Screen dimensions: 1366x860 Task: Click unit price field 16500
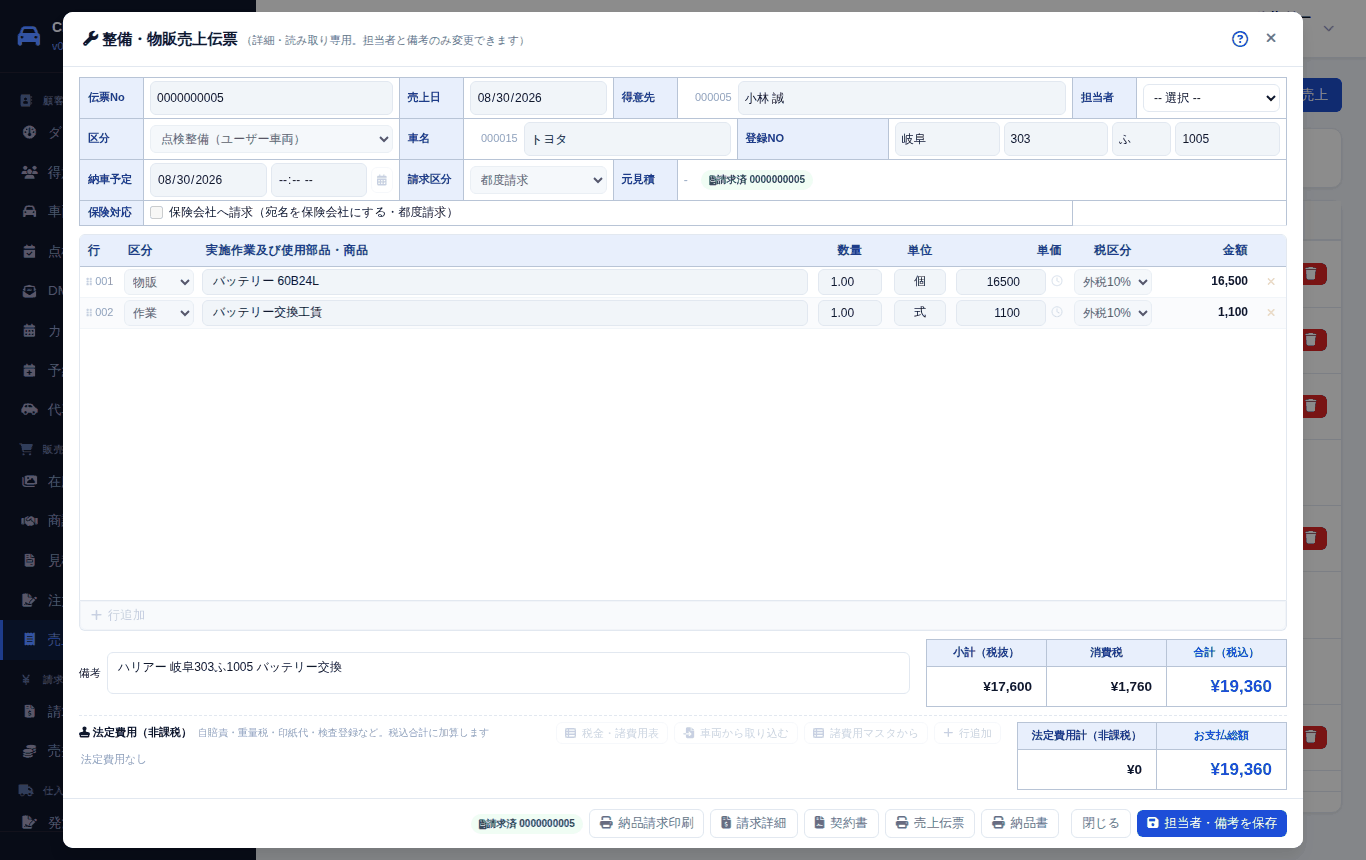point(1001,282)
